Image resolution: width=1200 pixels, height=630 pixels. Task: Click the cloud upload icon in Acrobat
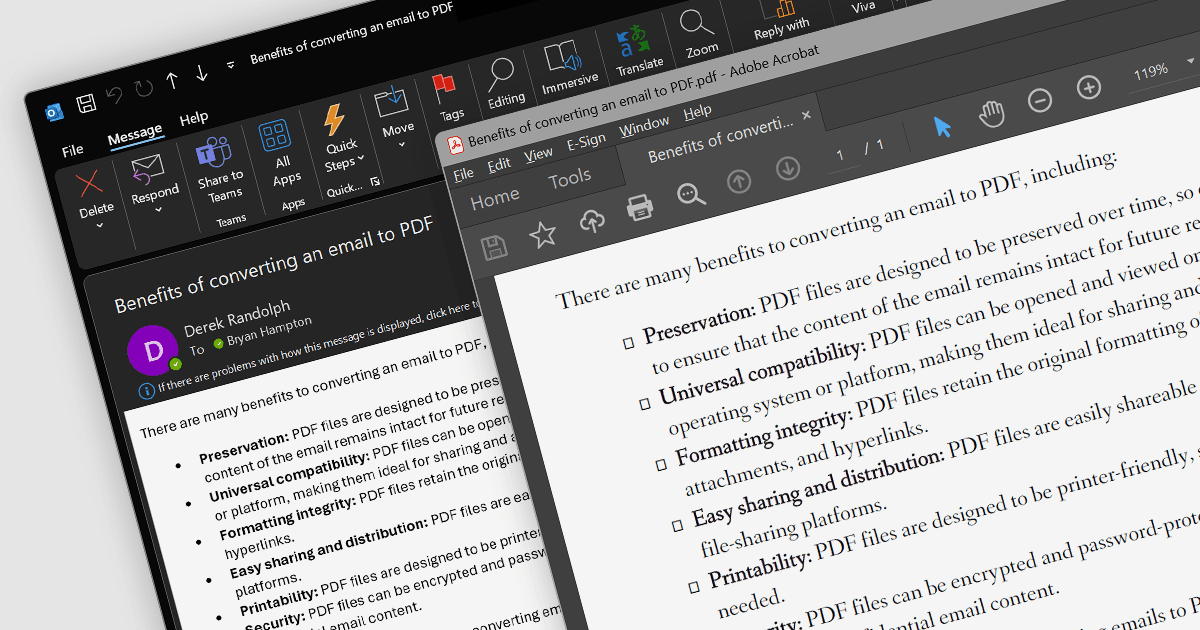pos(592,221)
